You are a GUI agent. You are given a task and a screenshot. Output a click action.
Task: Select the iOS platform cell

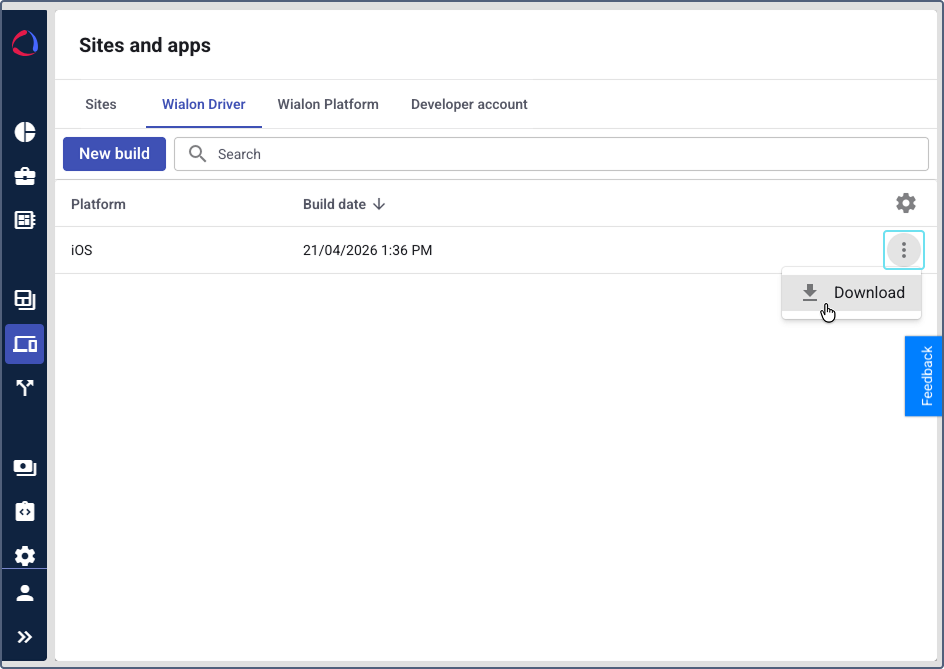[x=82, y=250]
